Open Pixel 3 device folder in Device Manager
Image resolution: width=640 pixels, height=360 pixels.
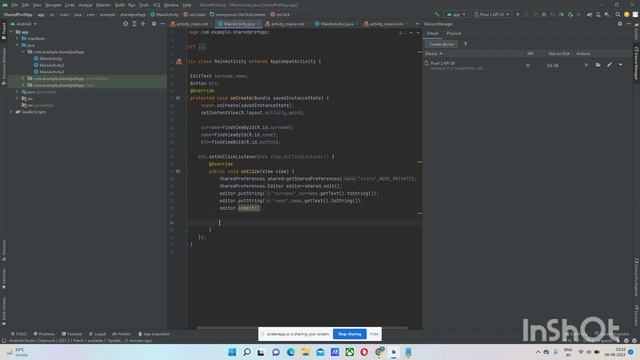[x=598, y=65]
